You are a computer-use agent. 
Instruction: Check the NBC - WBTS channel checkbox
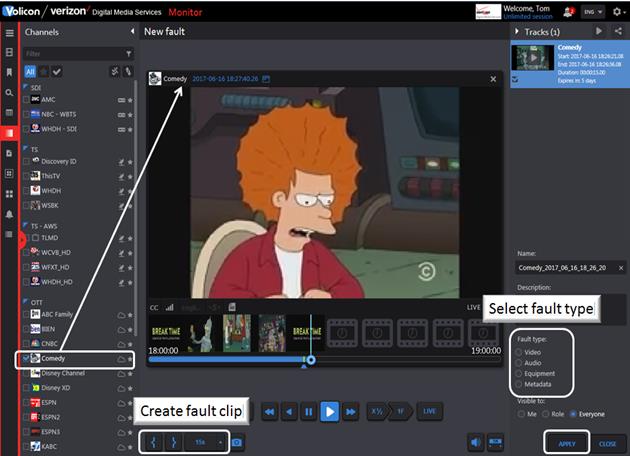(26, 115)
